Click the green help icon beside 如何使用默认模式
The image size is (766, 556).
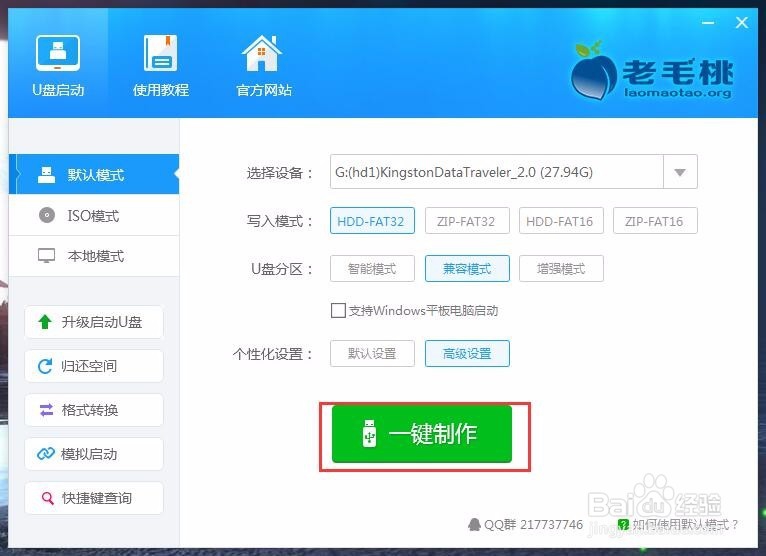pyautogui.click(x=623, y=525)
